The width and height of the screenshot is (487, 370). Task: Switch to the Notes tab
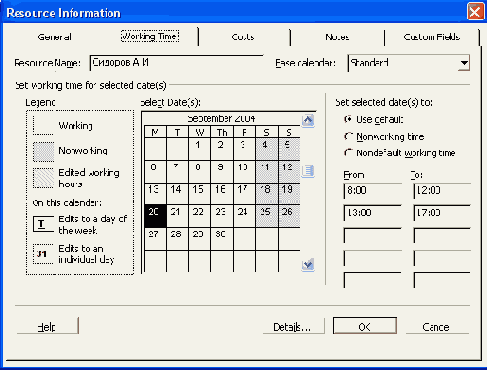[337, 37]
